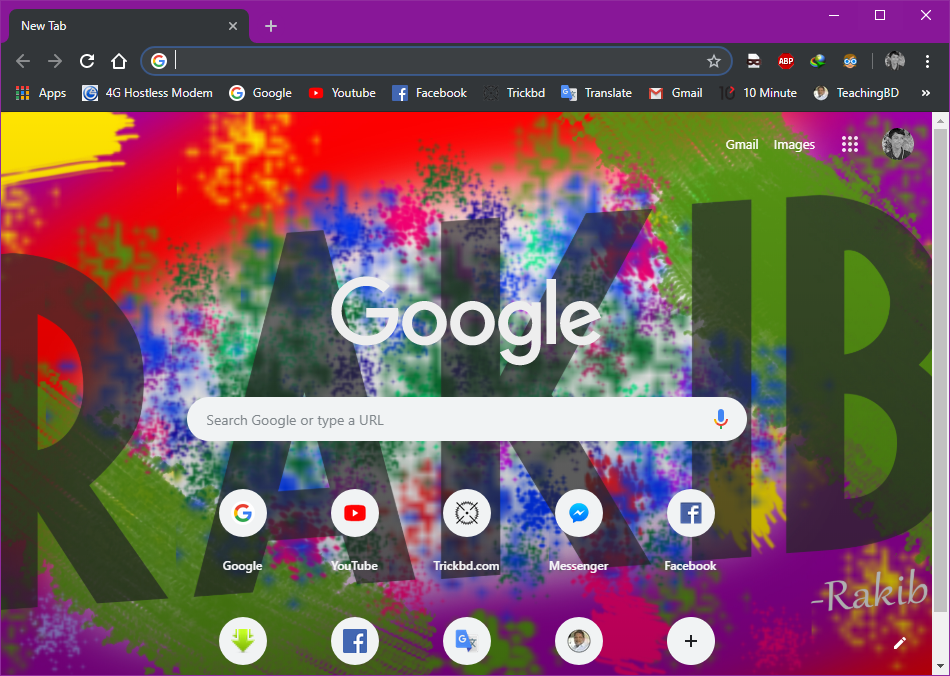Go back to the previous page
Image resolution: width=950 pixels, height=676 pixels.
[23, 61]
